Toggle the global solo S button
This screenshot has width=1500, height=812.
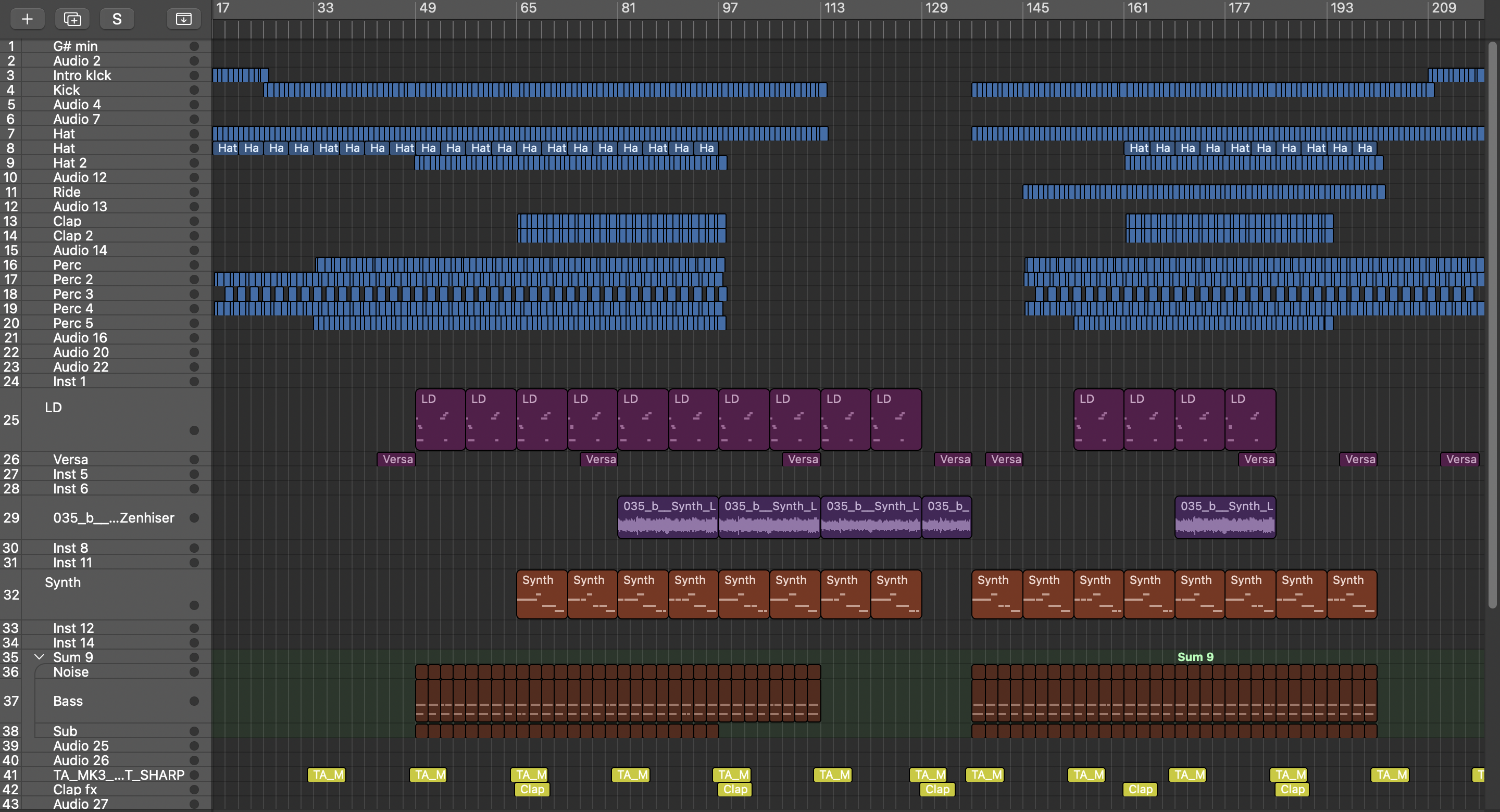117,19
